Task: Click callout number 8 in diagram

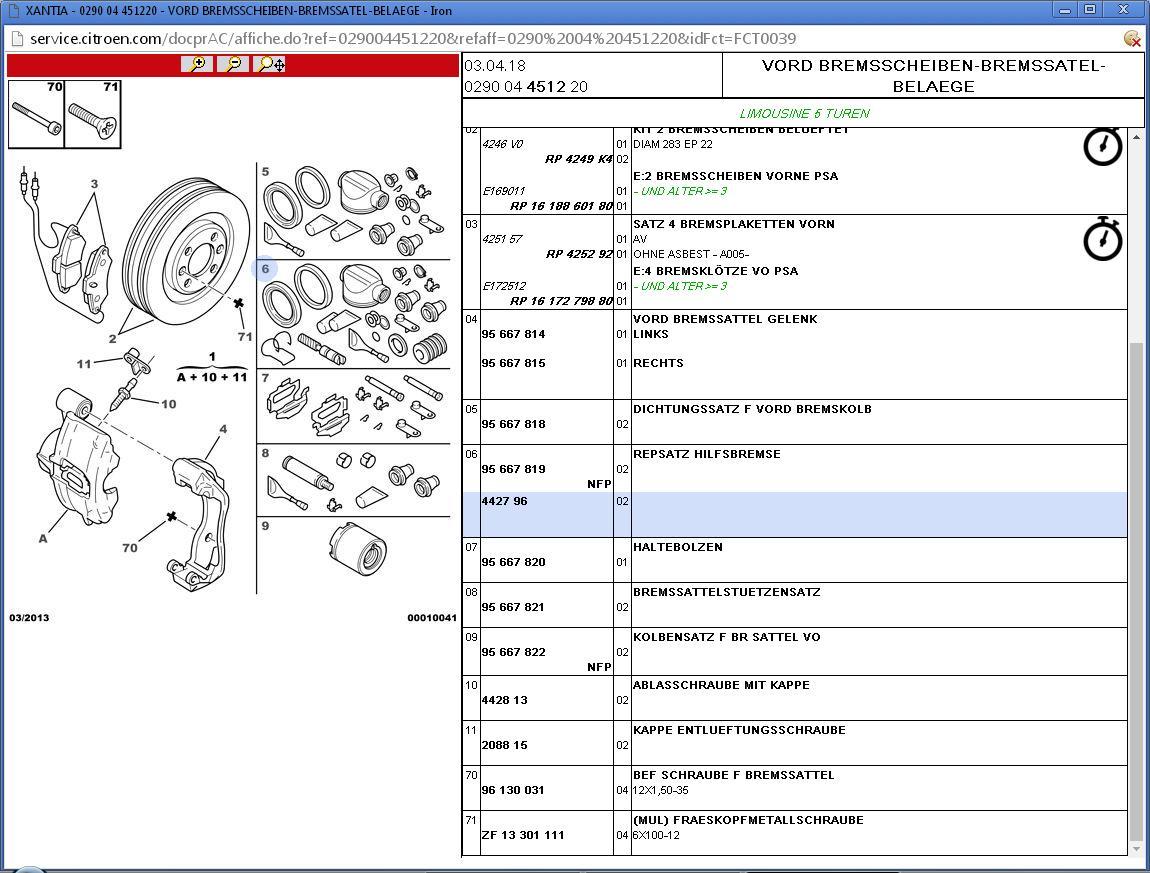Action: pyautogui.click(x=265, y=453)
